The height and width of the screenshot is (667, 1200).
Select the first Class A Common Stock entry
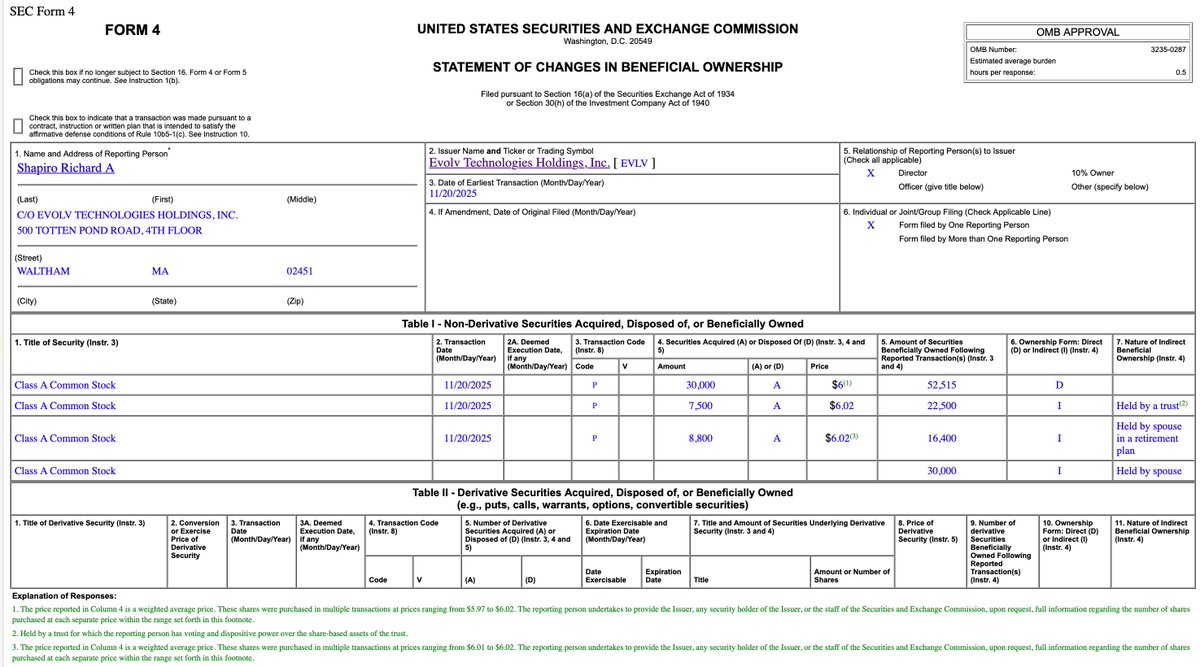tap(64, 384)
